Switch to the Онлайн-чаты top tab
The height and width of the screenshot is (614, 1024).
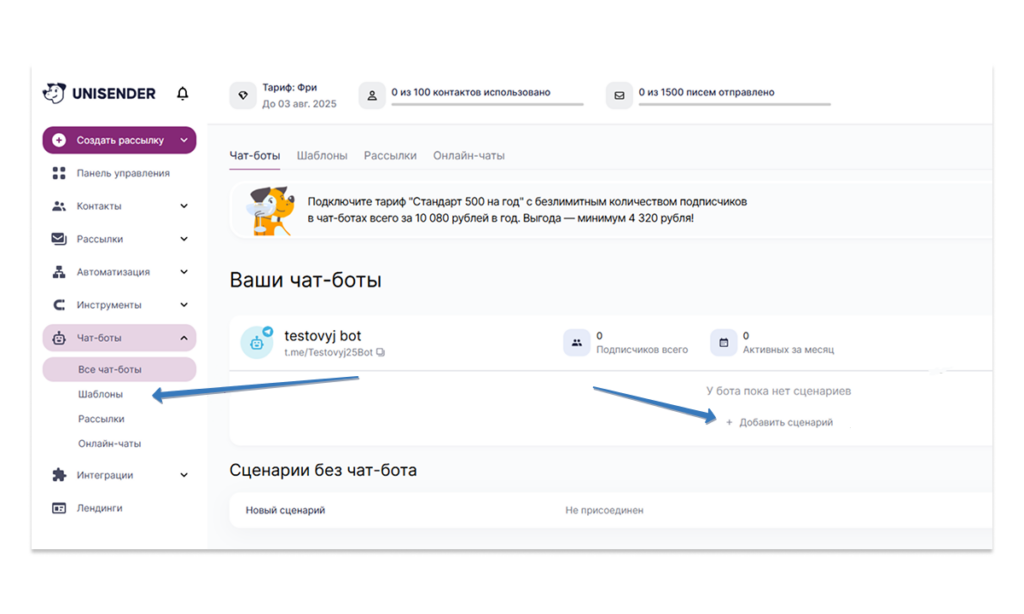pos(469,156)
